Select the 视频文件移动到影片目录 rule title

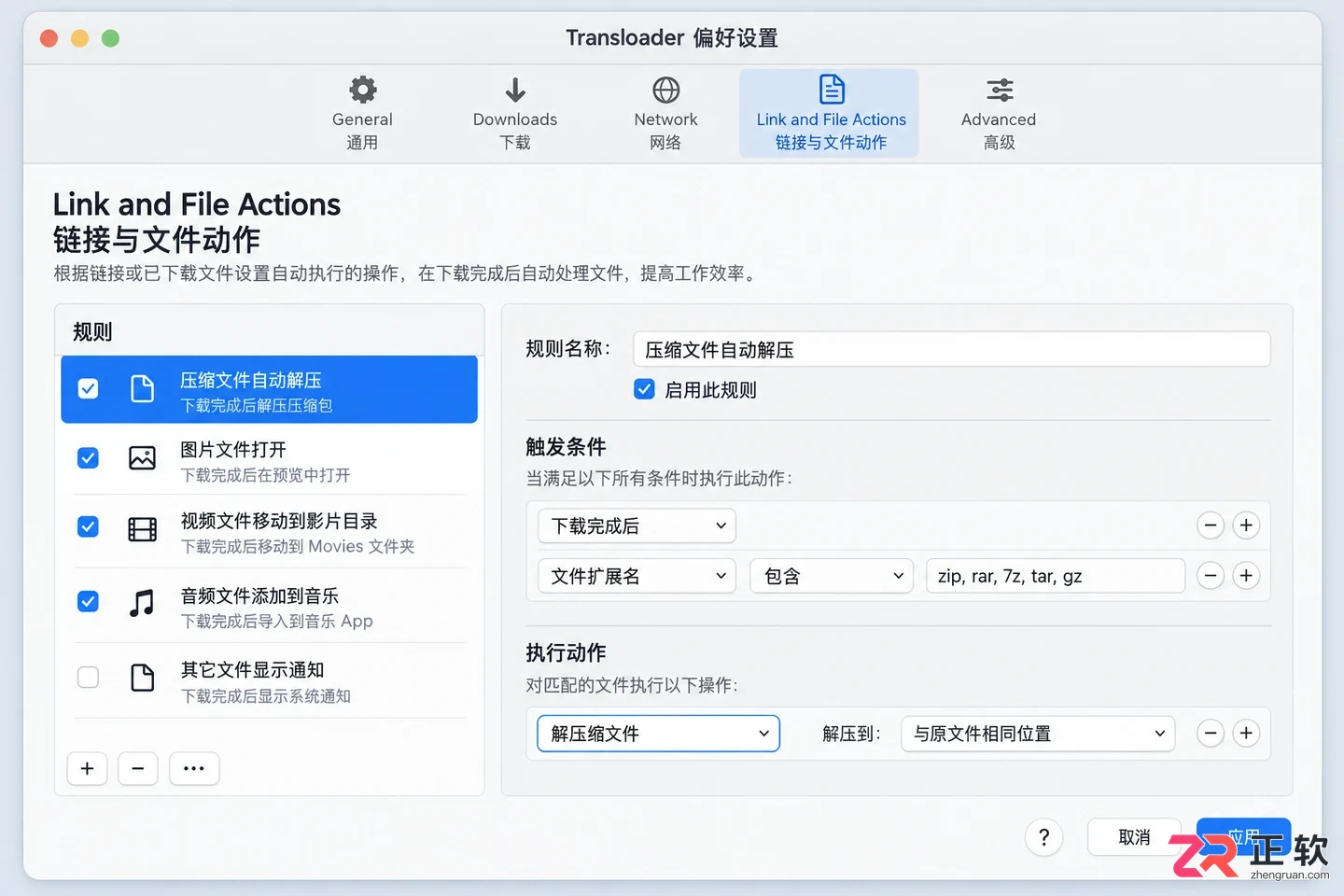click(279, 521)
